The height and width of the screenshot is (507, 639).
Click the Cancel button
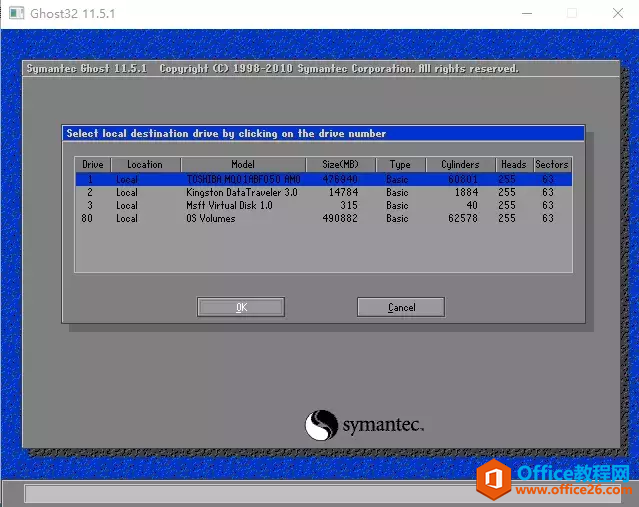click(x=401, y=307)
